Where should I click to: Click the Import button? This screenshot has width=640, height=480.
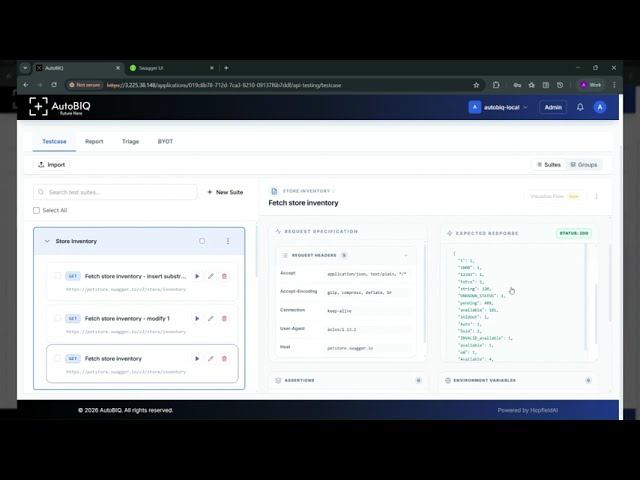click(x=52, y=164)
